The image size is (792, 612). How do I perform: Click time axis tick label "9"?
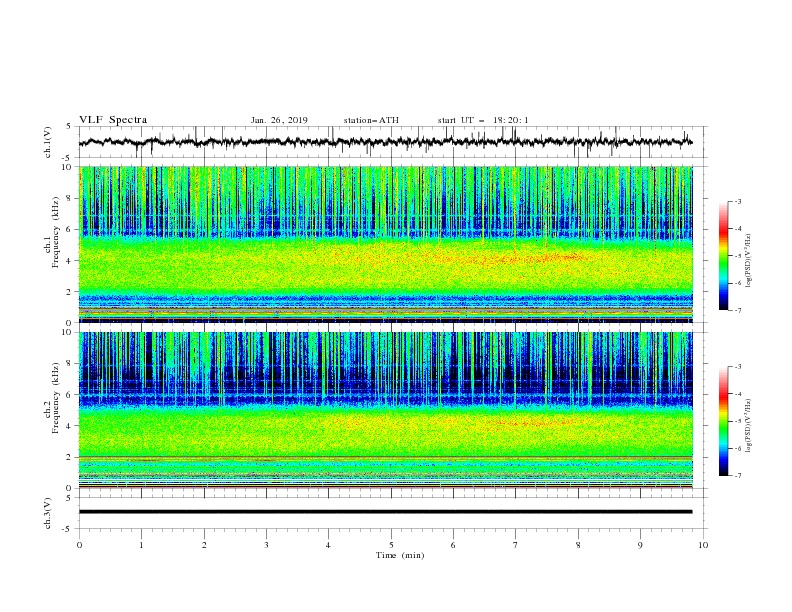640,545
